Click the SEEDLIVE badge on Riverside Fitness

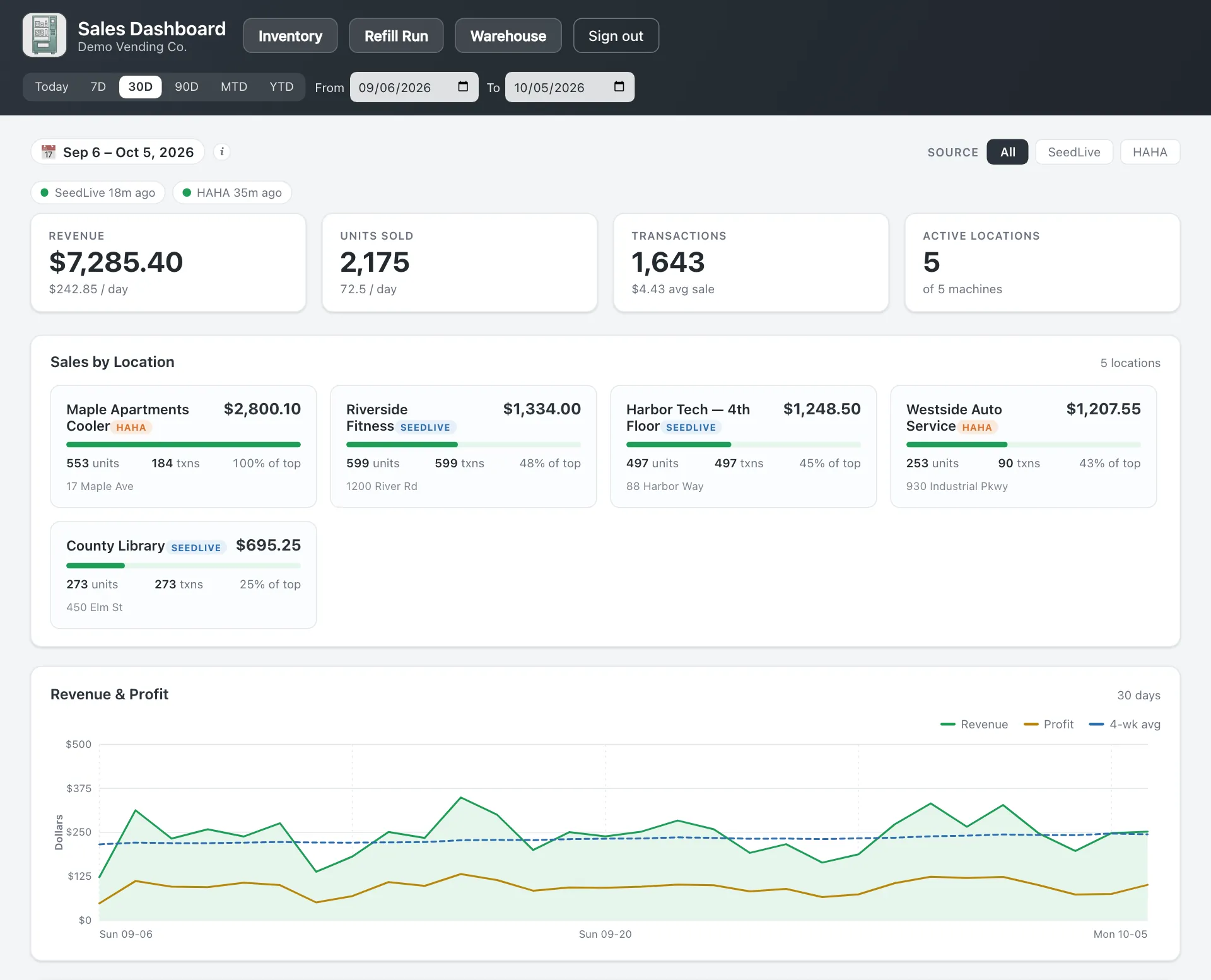pyautogui.click(x=426, y=428)
